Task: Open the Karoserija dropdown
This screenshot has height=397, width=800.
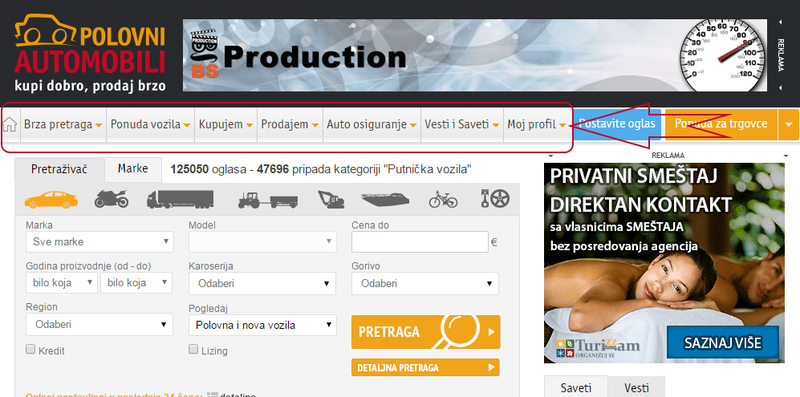Action: pyautogui.click(x=262, y=283)
